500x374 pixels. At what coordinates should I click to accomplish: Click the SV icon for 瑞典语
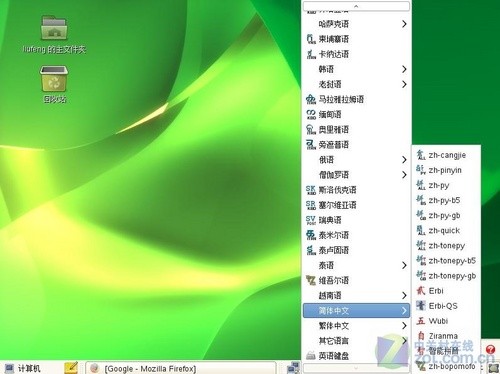point(311,220)
